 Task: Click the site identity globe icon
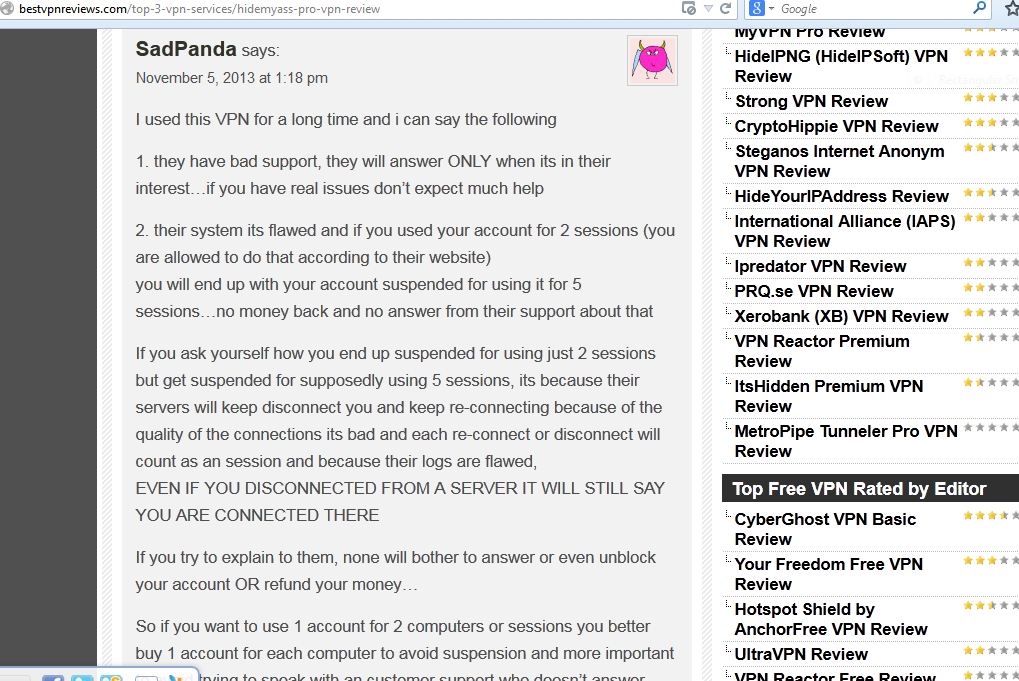6,8
